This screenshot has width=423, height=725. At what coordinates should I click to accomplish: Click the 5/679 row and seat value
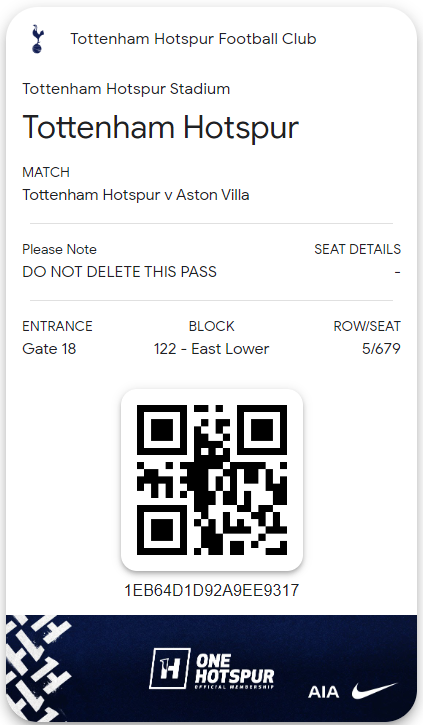381,349
